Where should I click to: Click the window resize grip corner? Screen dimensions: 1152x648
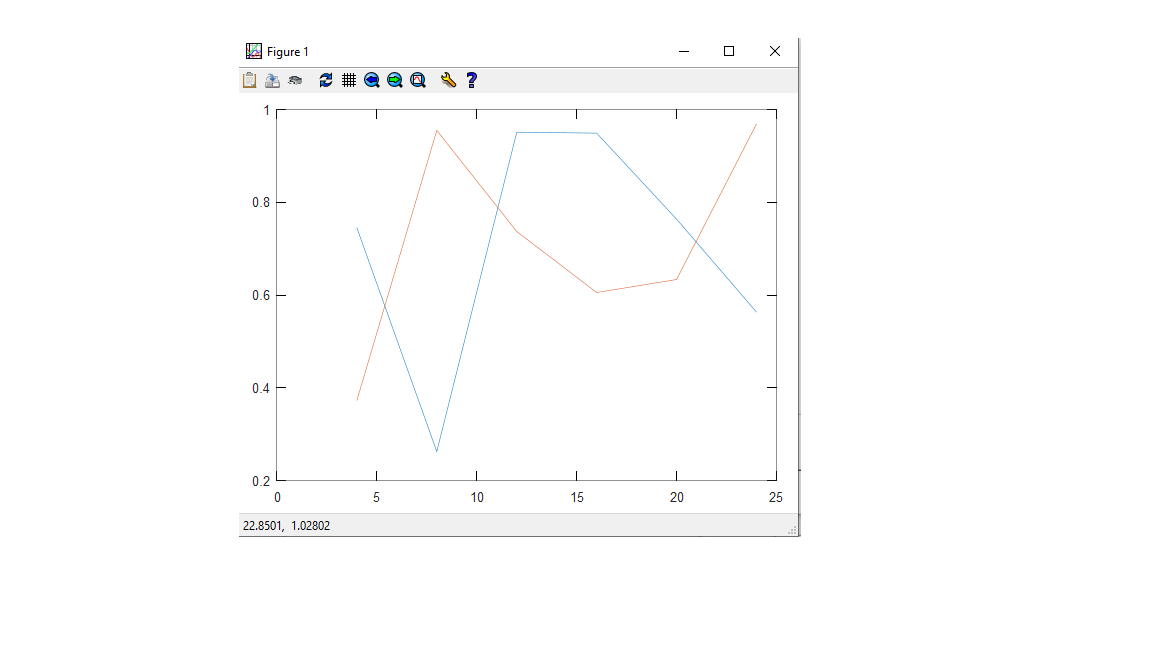click(792, 530)
